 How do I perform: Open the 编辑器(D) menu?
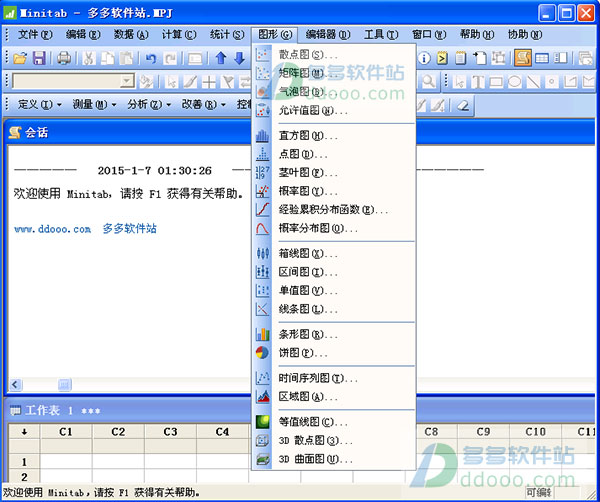click(x=328, y=35)
